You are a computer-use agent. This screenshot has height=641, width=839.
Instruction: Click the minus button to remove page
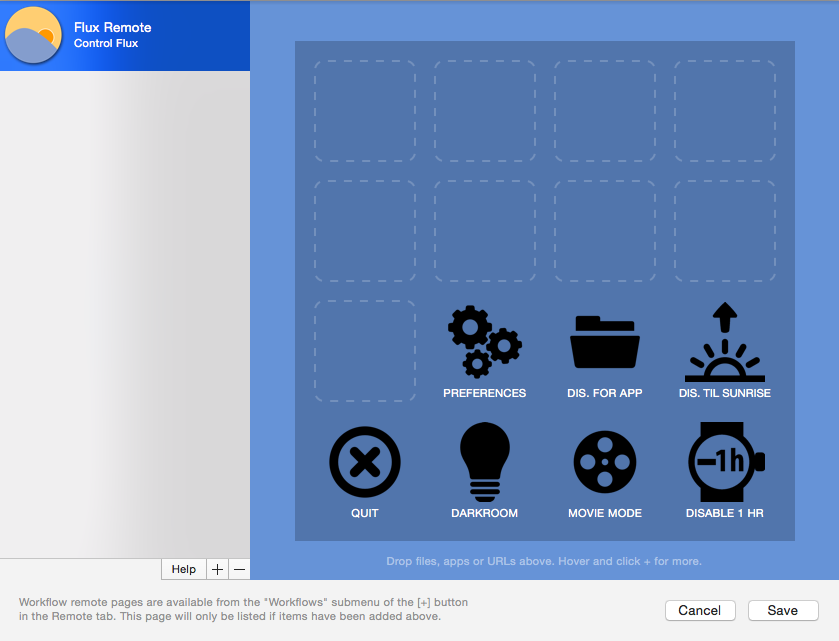239,569
